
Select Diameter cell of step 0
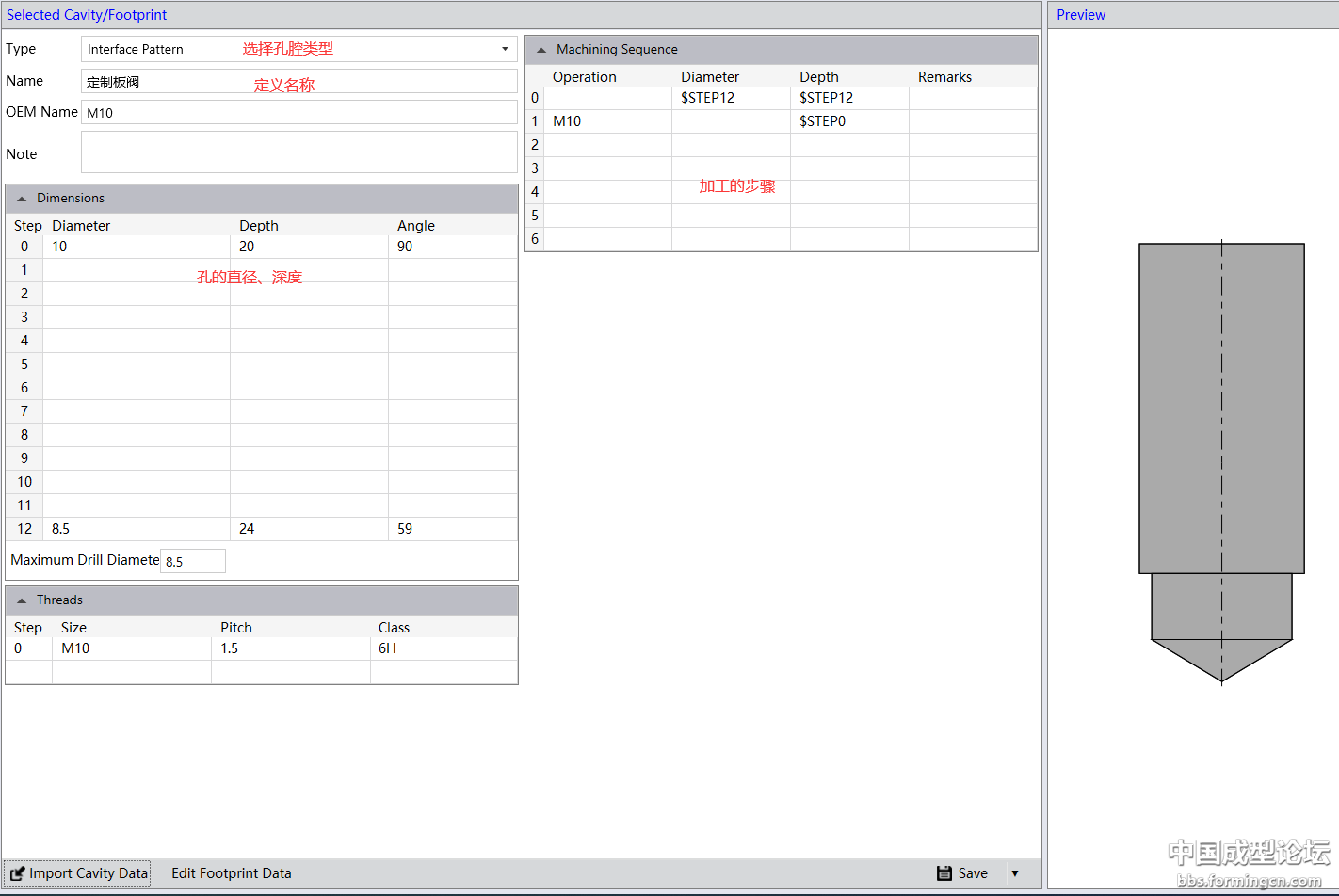(137, 247)
